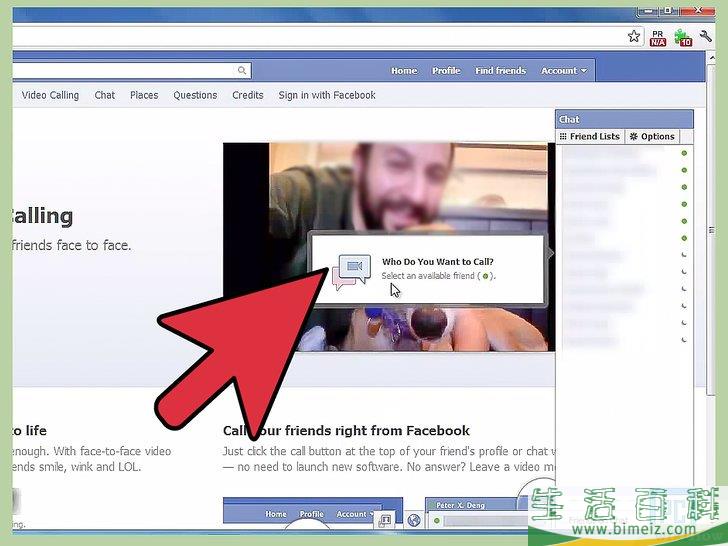Open Find friends in top navigation
This screenshot has height=546, width=728.
500,71
